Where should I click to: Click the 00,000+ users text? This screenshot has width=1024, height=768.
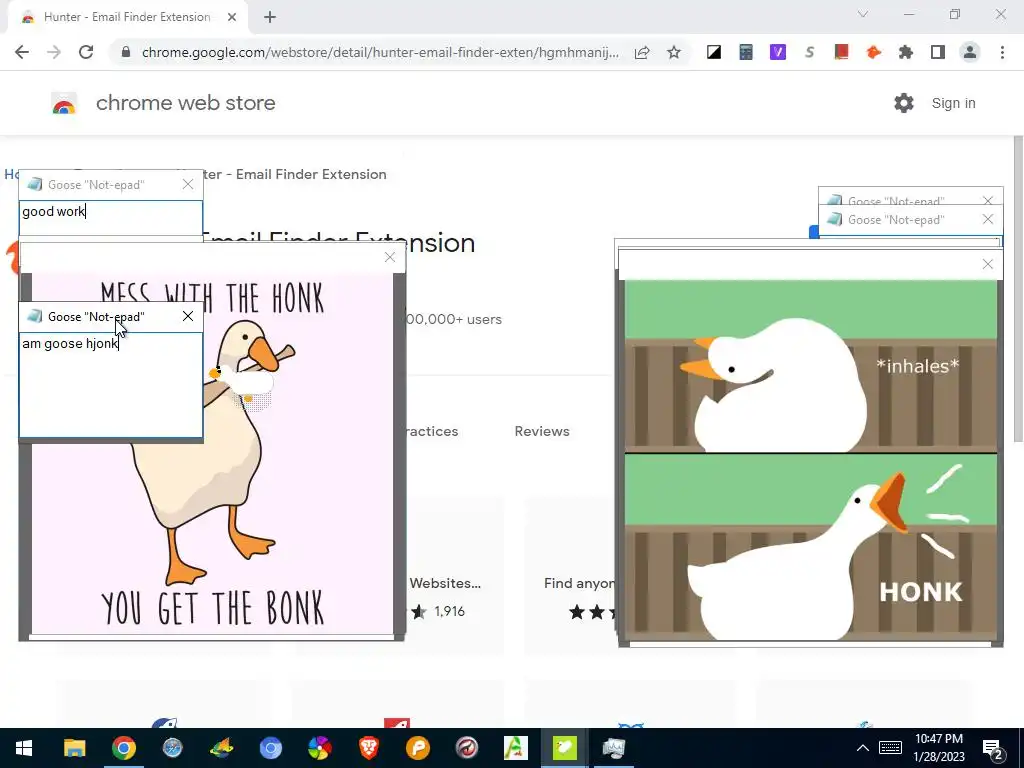tap(454, 319)
